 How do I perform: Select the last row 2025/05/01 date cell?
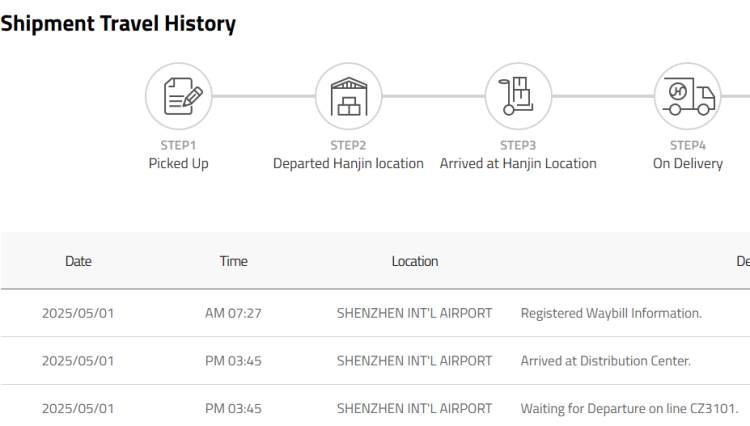point(78,408)
